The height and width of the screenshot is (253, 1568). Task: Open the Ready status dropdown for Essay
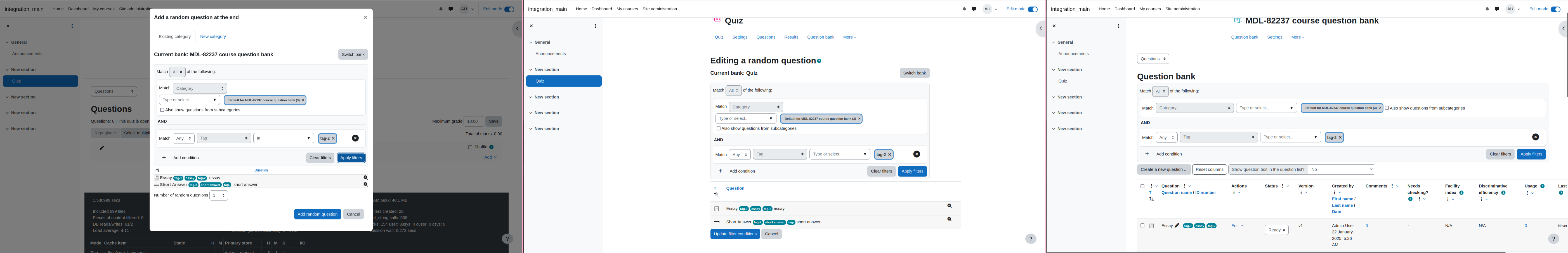[1276, 230]
